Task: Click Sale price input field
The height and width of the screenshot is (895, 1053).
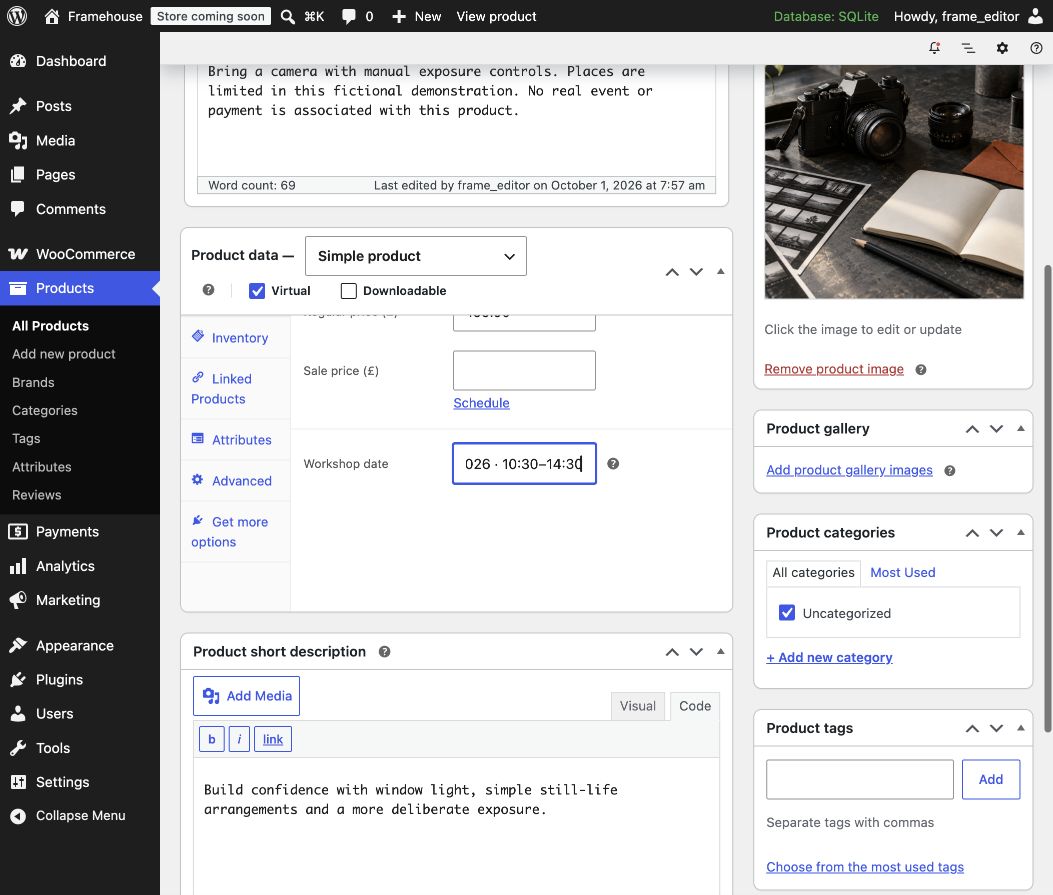Action: pos(524,371)
